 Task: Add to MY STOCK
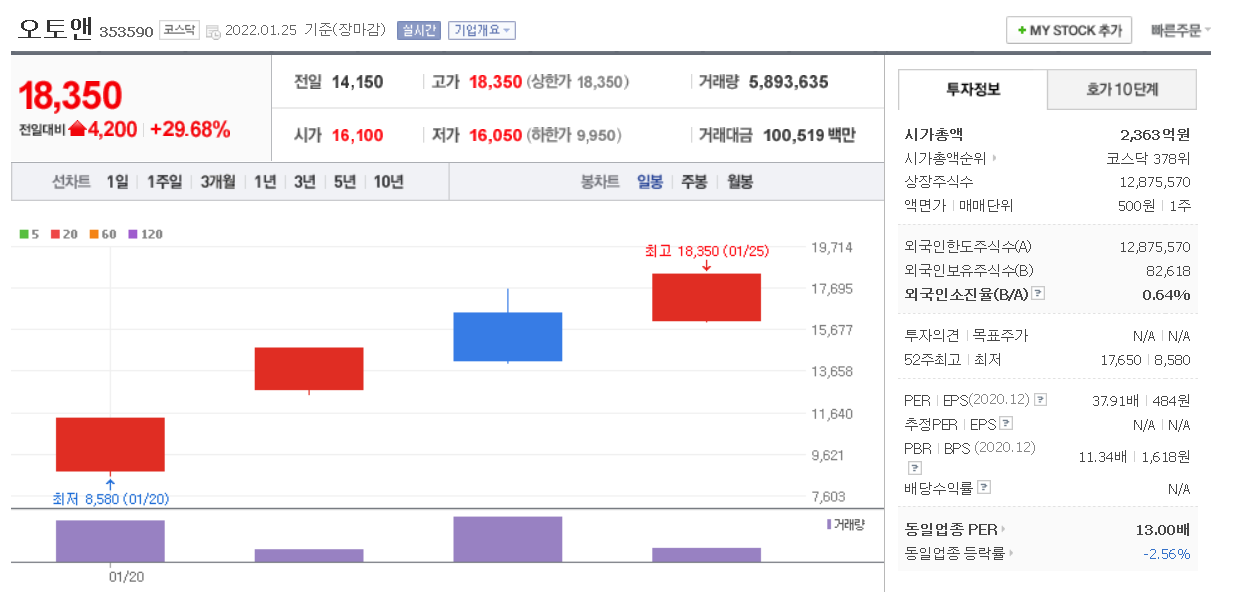point(1069,30)
